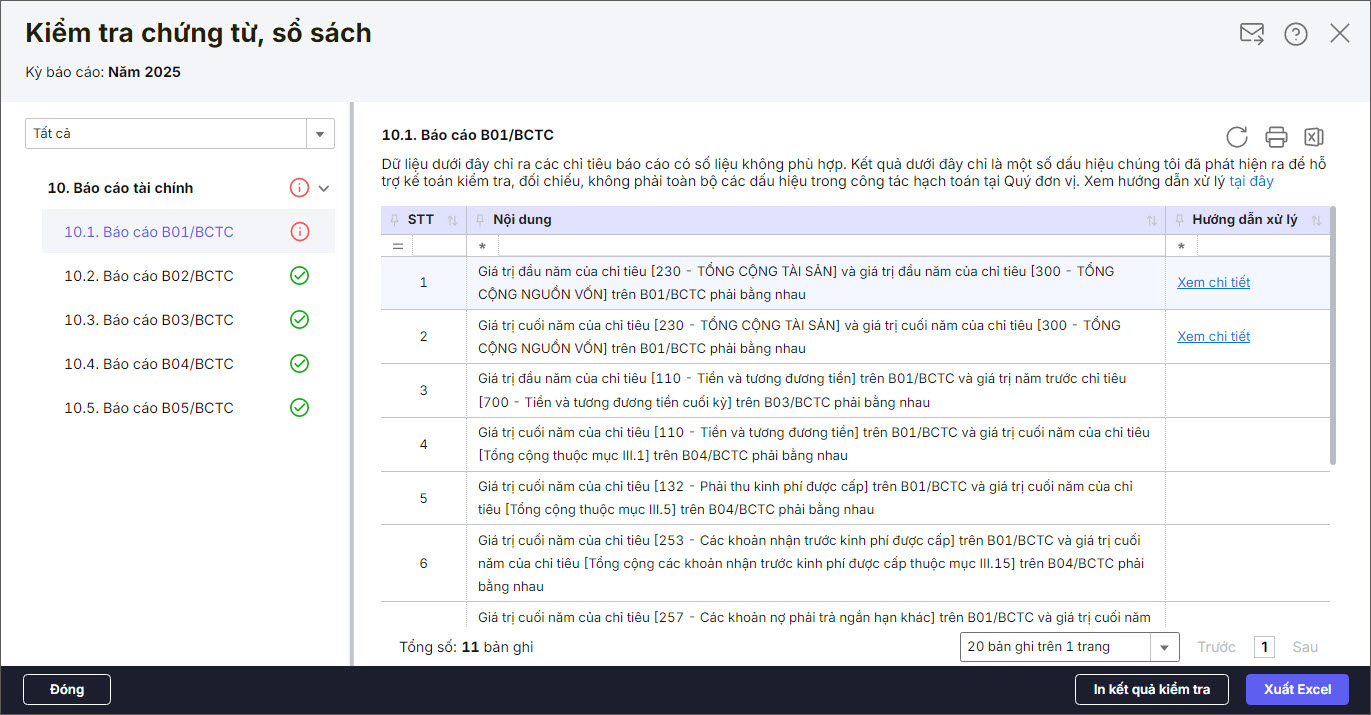Image resolution: width=1371 pixels, height=715 pixels.
Task: Open the tại đây guidance link
Action: click(1251, 182)
